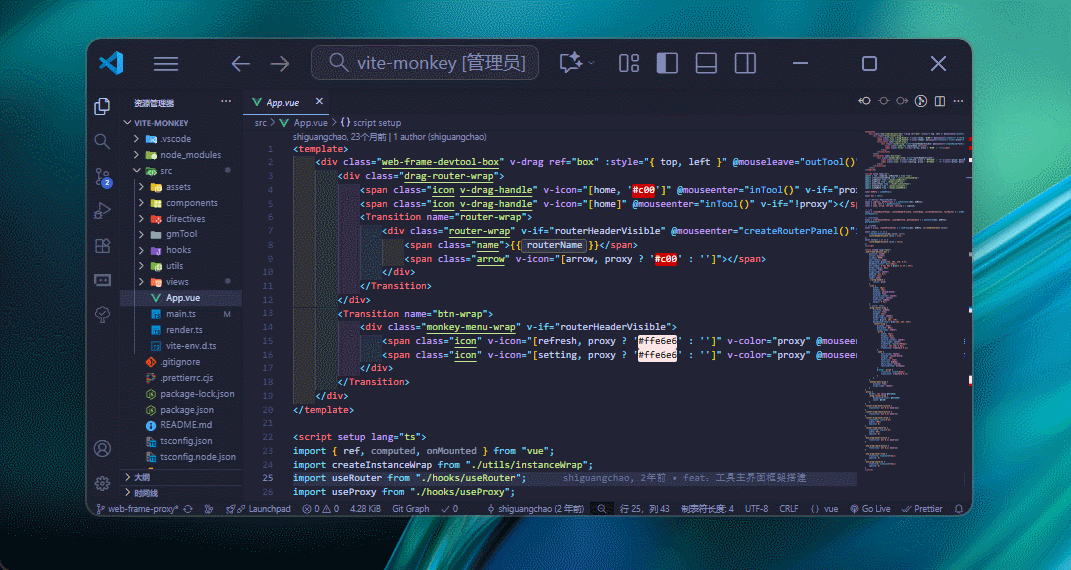Open the .prettierrc.cjs file
This screenshot has height=570, width=1071.
click(181, 377)
